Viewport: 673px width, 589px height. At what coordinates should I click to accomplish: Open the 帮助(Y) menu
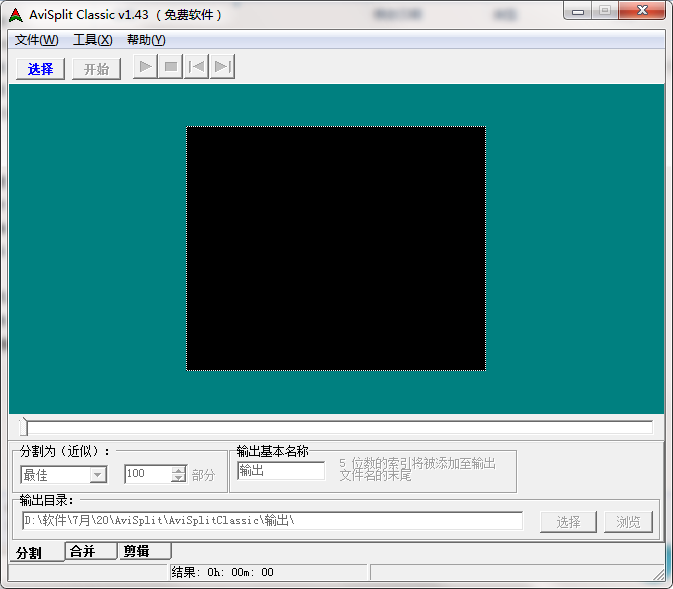pos(146,40)
